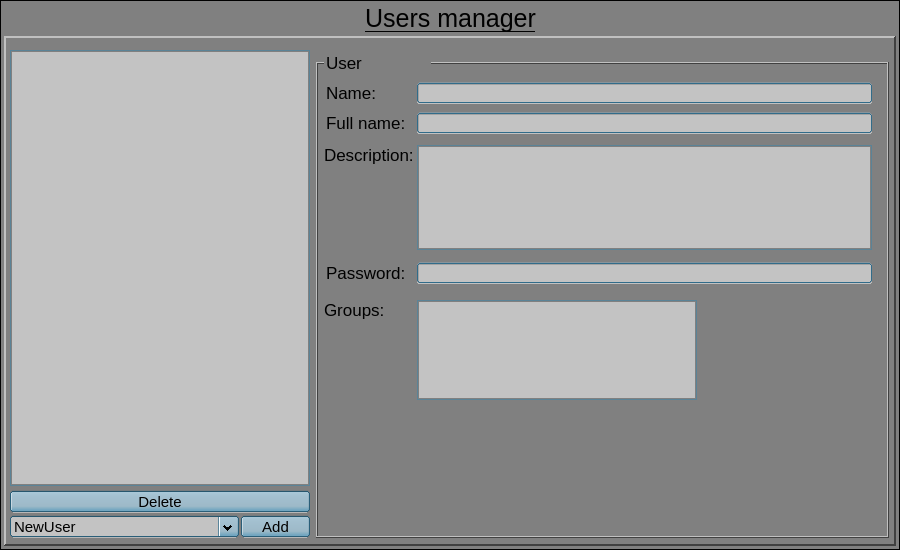
Task: Open the NewUser dropdown arrow
Action: pos(228,527)
